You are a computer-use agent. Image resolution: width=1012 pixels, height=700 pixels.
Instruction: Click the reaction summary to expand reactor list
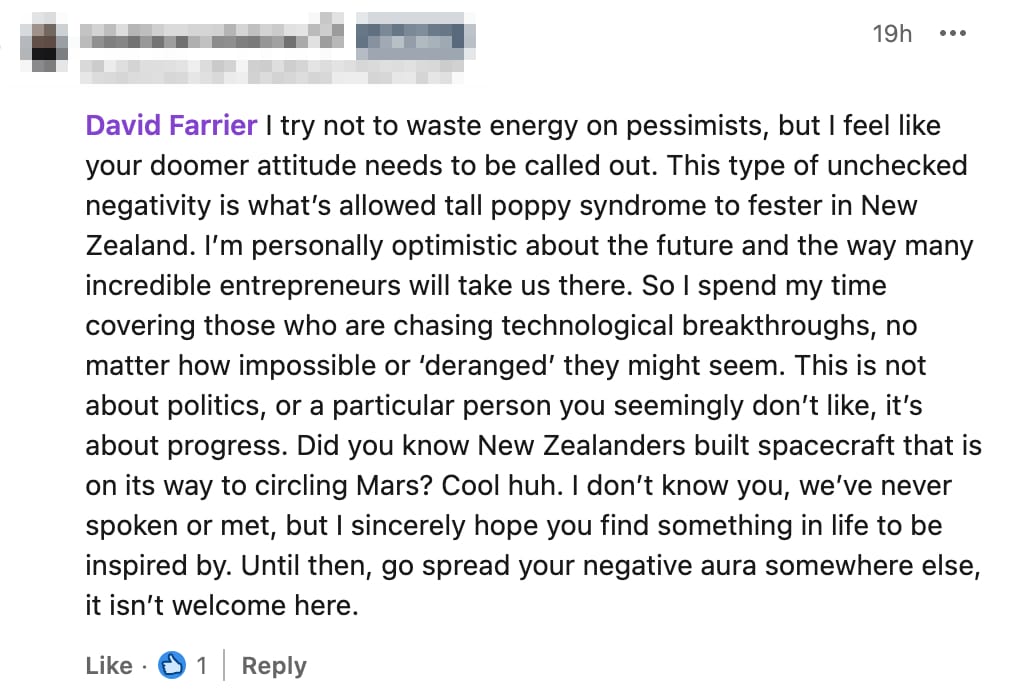tap(185, 664)
